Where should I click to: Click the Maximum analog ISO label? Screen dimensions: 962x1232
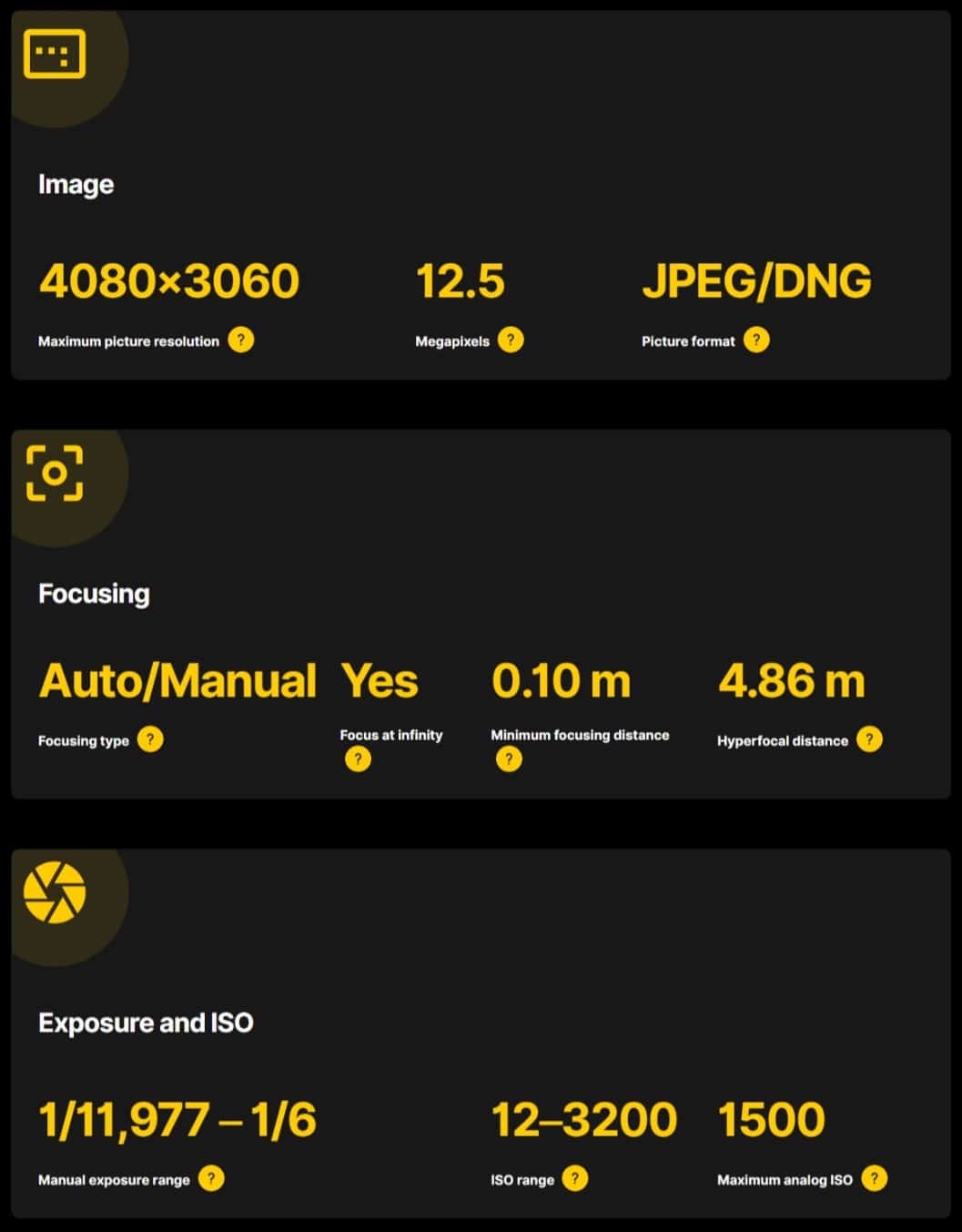click(x=785, y=1180)
